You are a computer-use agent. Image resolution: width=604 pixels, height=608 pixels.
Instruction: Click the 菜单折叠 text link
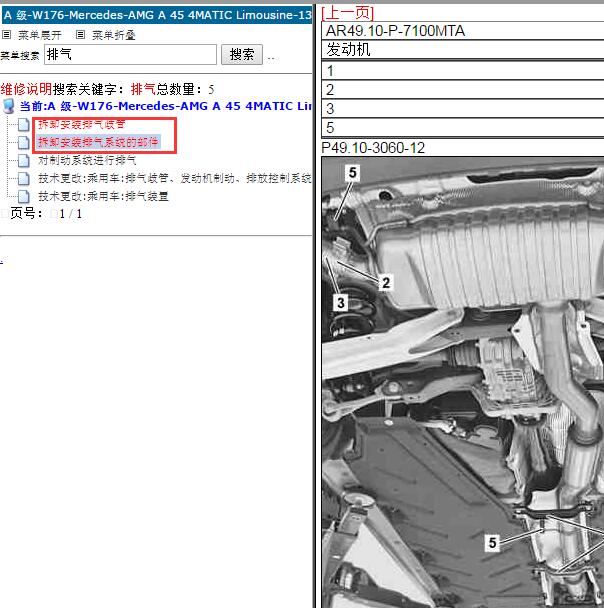(x=114, y=35)
